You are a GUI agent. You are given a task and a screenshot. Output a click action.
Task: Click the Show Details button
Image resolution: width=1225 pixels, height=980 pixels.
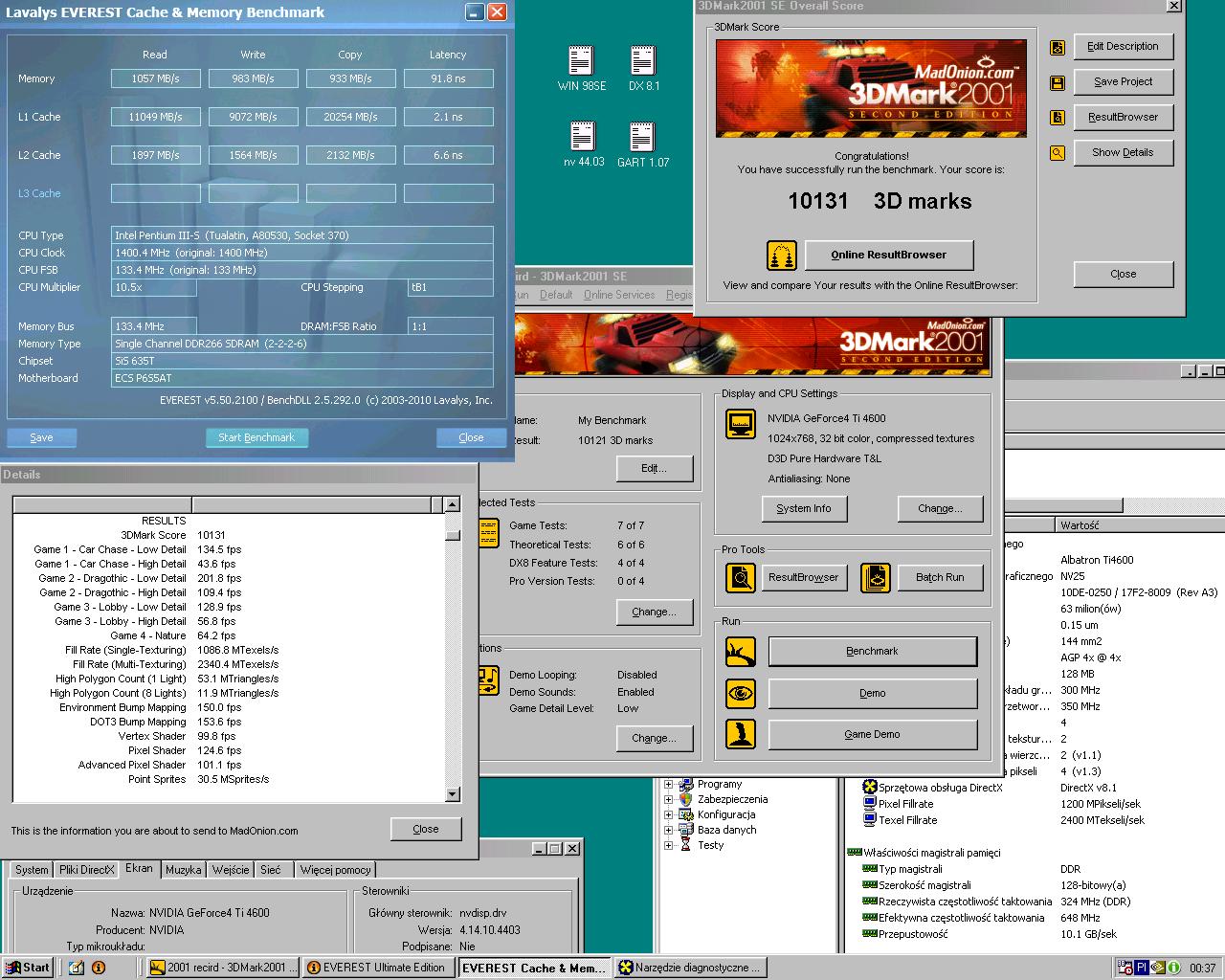[1123, 152]
